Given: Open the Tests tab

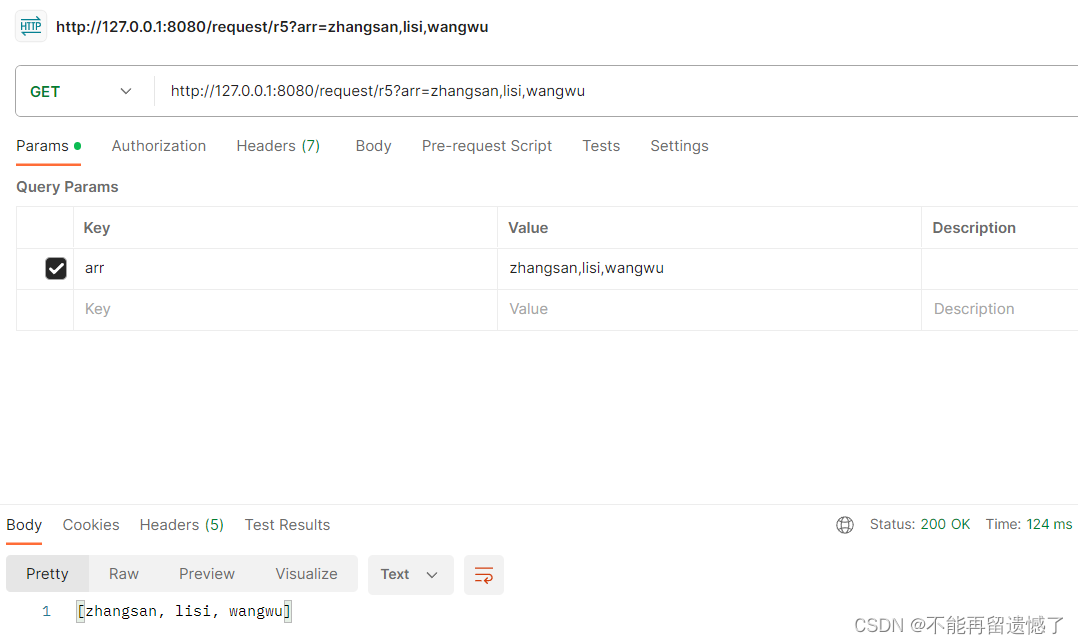Looking at the screenshot, I should 601,146.
